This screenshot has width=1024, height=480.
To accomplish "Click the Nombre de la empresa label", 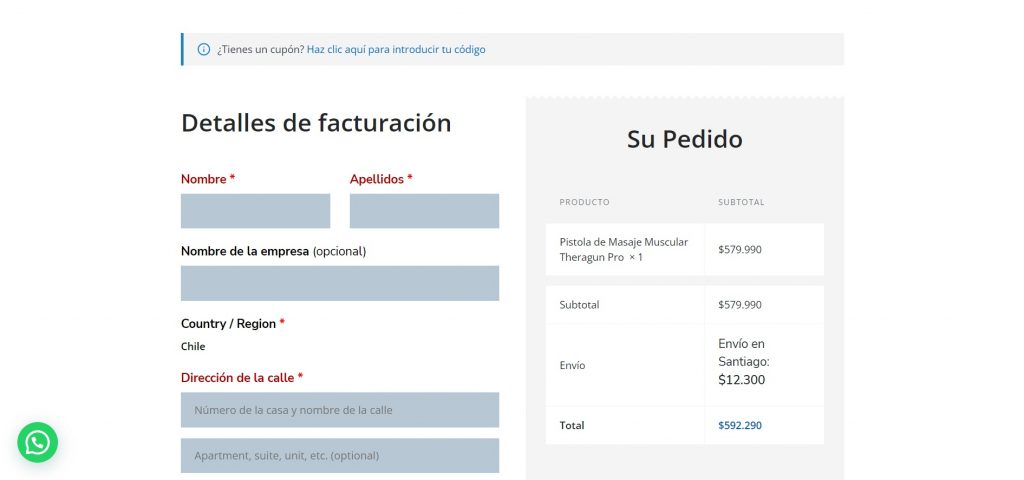I will (x=245, y=251).
